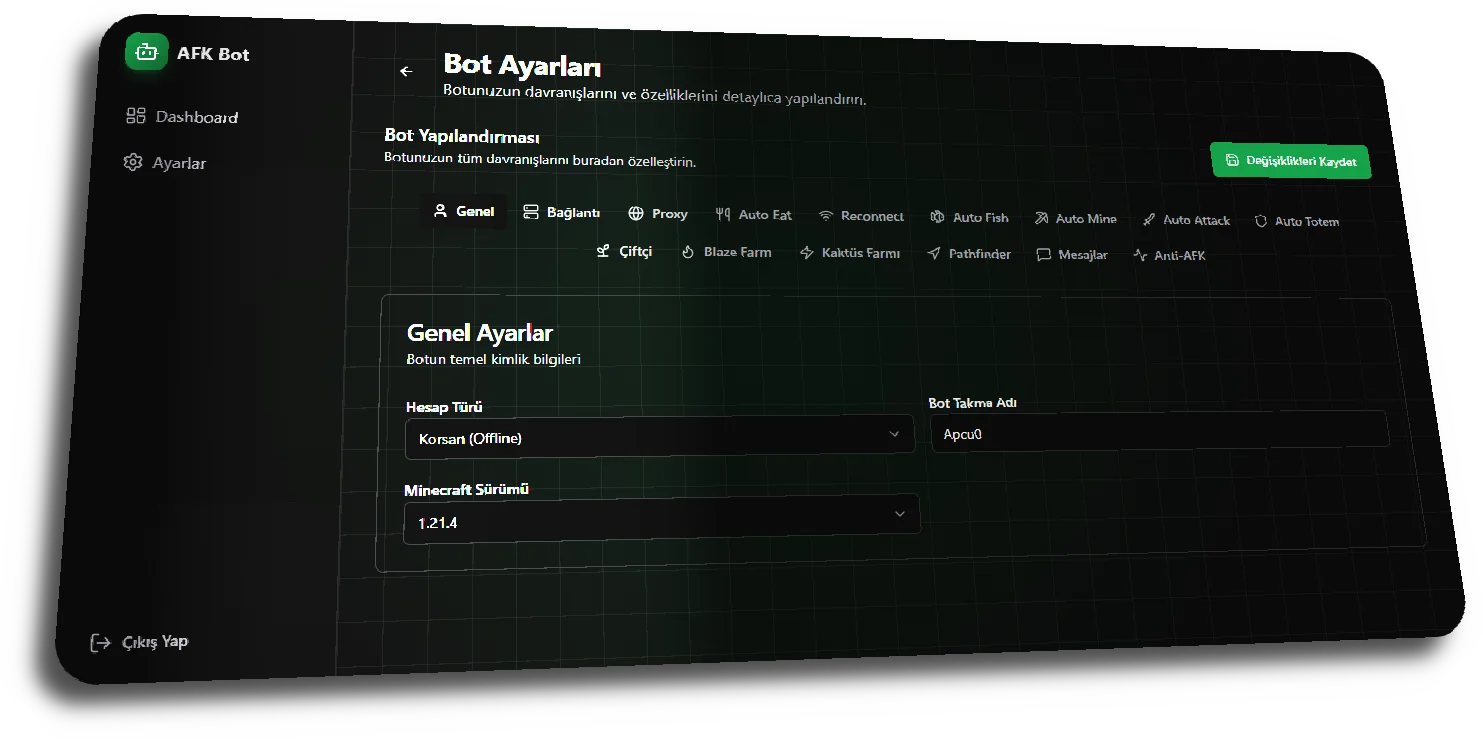1483x739 pixels.
Task: Click the flame icon on Blaze Farm
Action: coord(688,252)
